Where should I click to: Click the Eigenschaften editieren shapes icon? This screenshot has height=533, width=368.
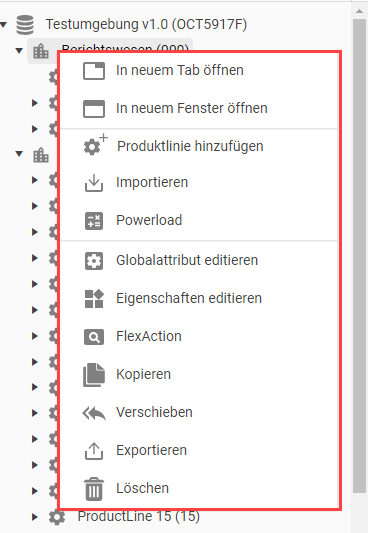point(94,299)
